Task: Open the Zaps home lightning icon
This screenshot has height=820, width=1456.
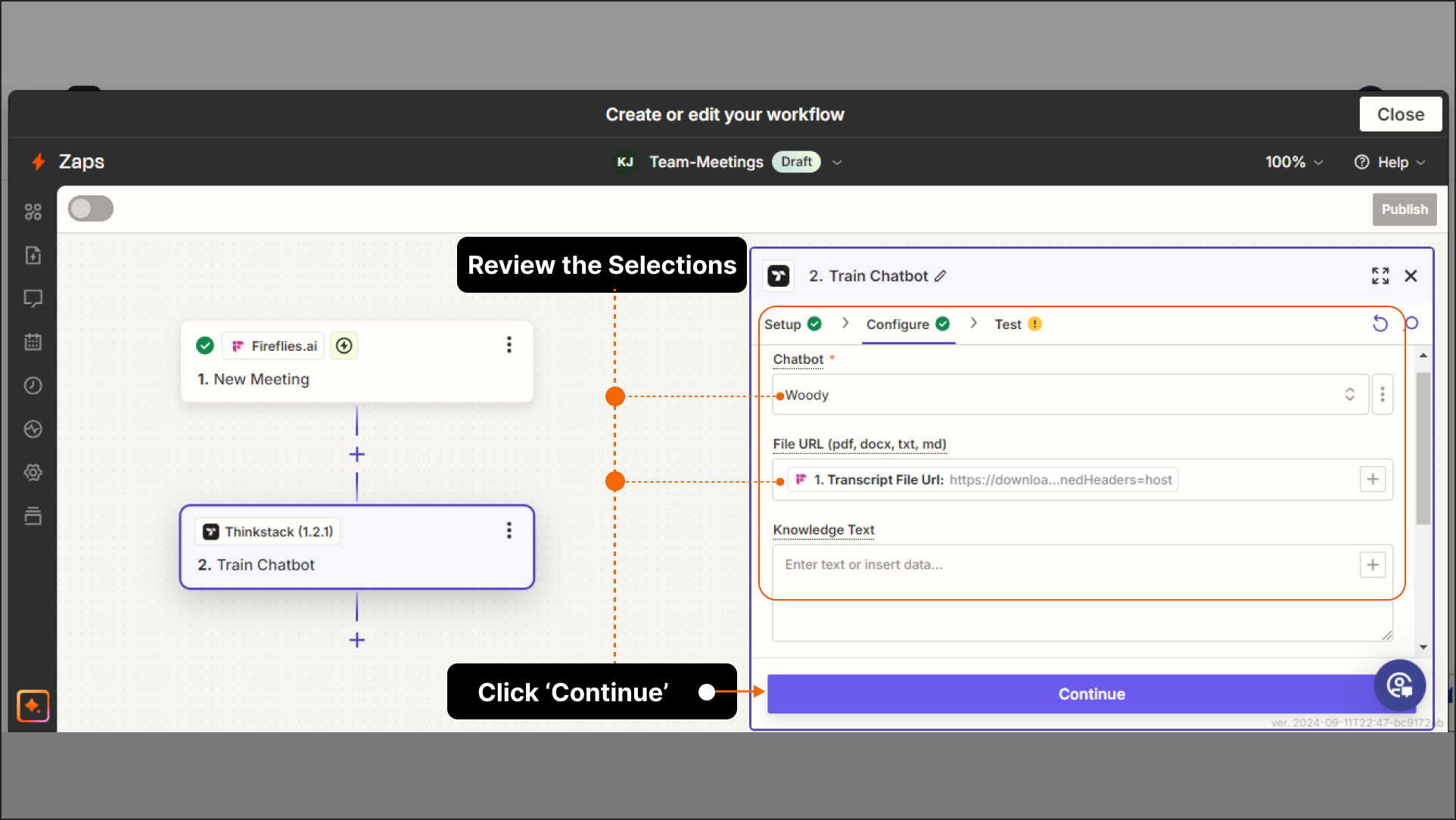Action: coord(38,161)
